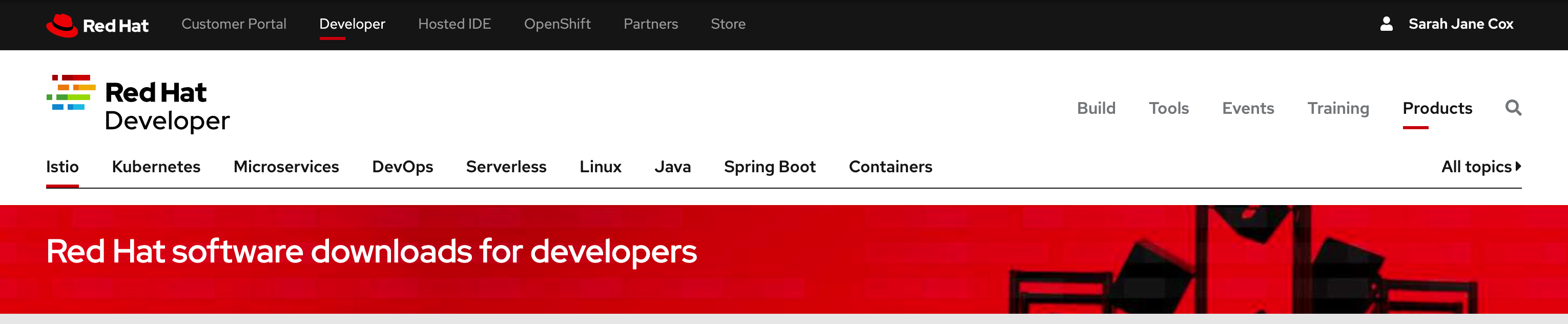Go to Hosted IDE
1568x324 pixels.
[x=454, y=24]
